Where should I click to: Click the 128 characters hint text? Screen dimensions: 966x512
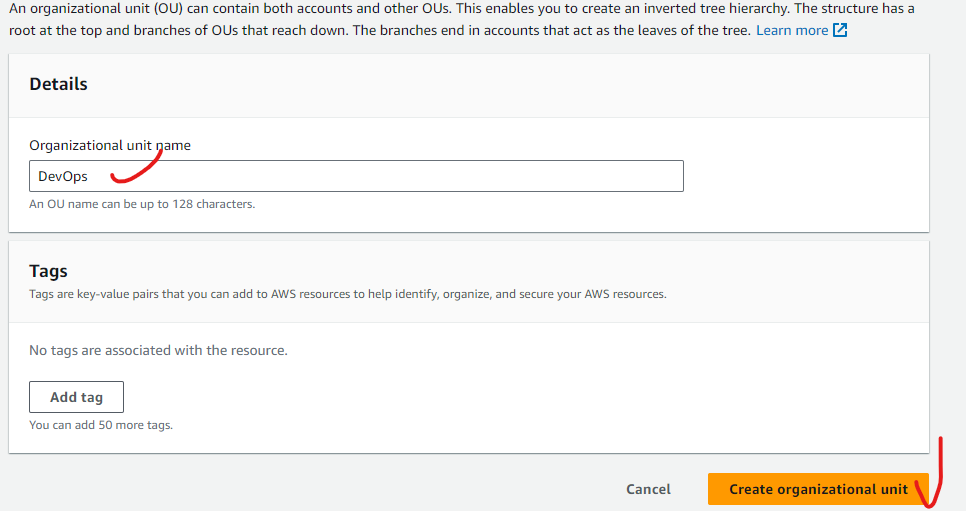(x=142, y=204)
